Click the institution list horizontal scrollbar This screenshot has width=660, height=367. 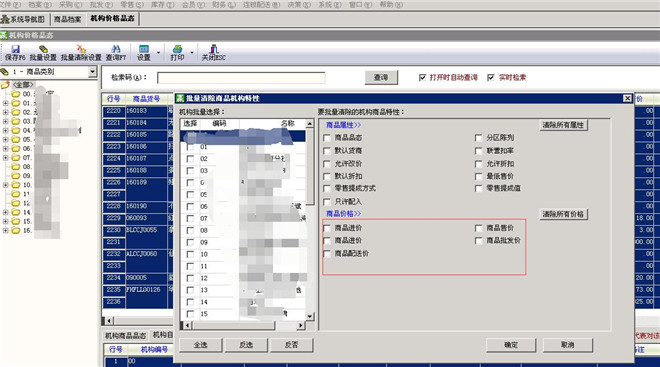tap(243, 325)
